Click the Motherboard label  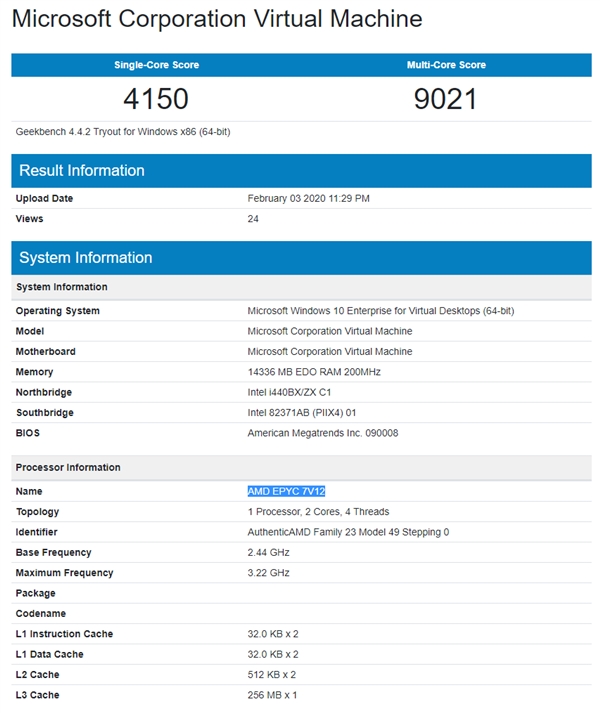tap(45, 351)
